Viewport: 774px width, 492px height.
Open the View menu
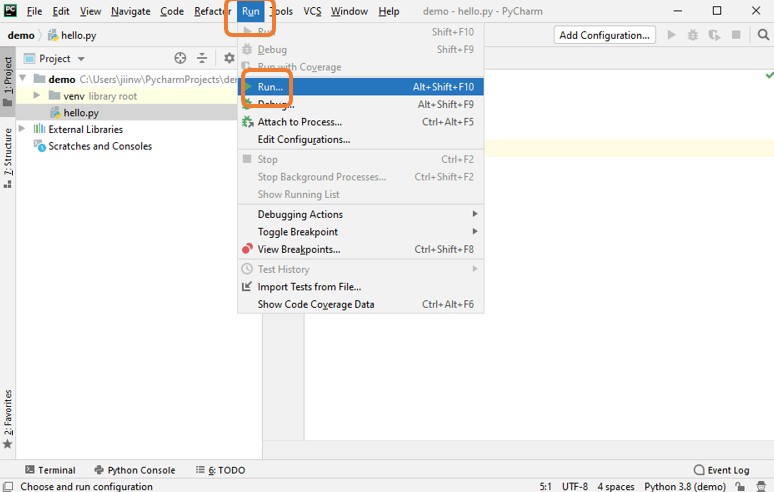coord(90,11)
